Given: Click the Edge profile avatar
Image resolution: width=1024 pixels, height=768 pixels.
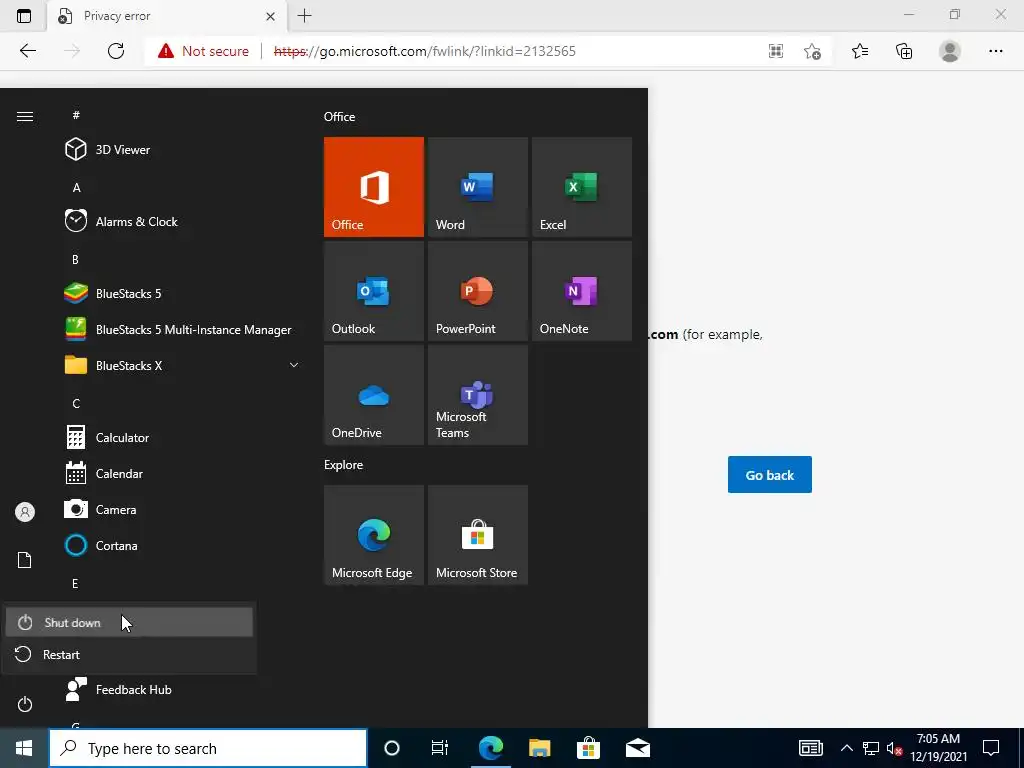Looking at the screenshot, I should (950, 51).
